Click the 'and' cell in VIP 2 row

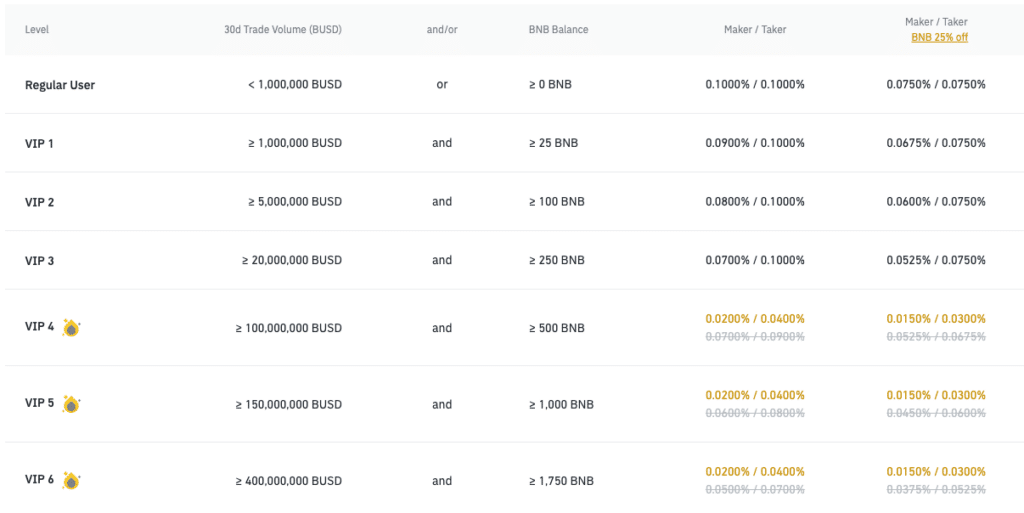[x=442, y=202]
